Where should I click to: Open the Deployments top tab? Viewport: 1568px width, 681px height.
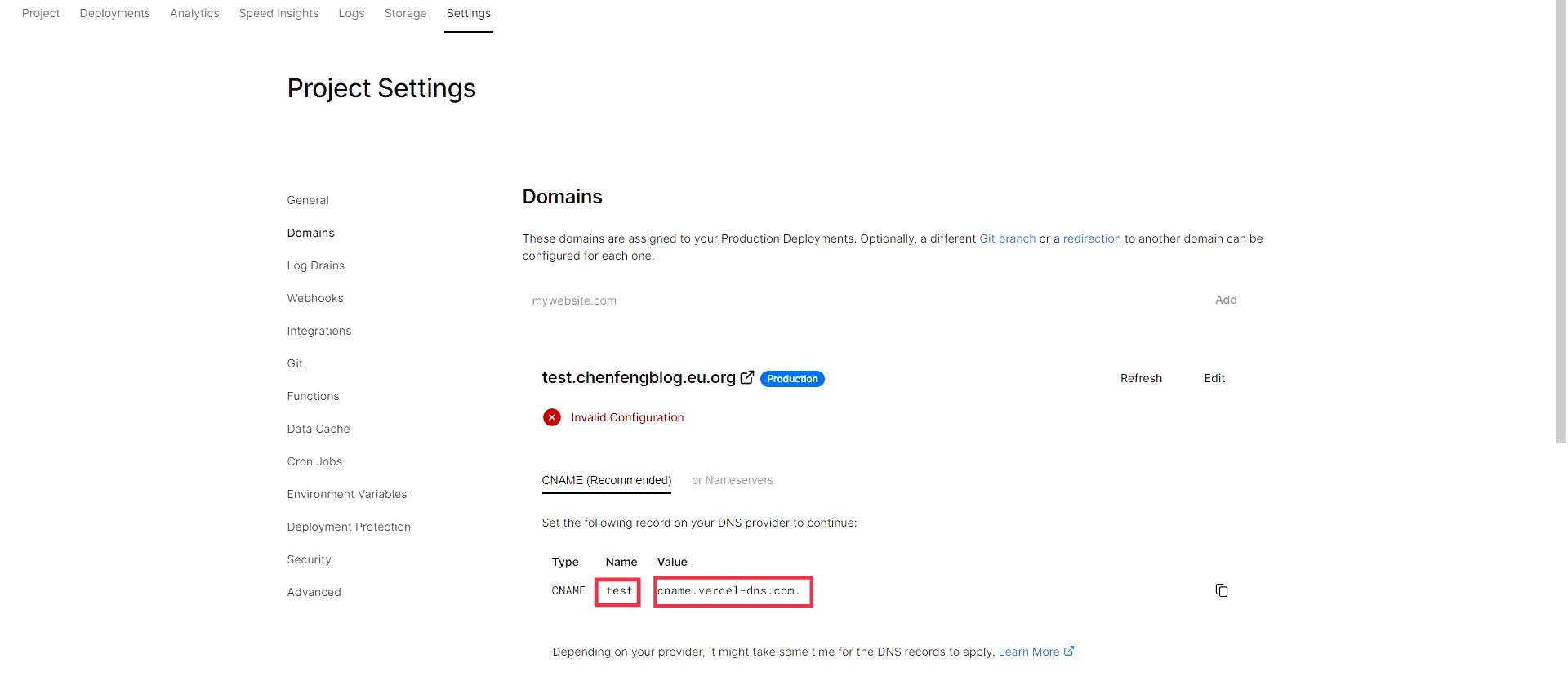(115, 13)
